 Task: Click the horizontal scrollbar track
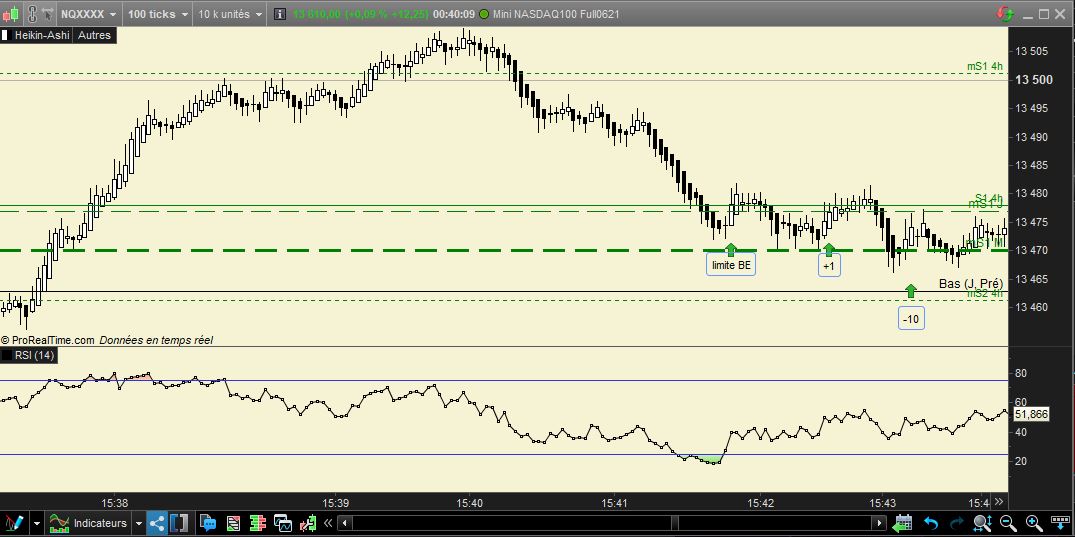pyautogui.click(x=613, y=524)
